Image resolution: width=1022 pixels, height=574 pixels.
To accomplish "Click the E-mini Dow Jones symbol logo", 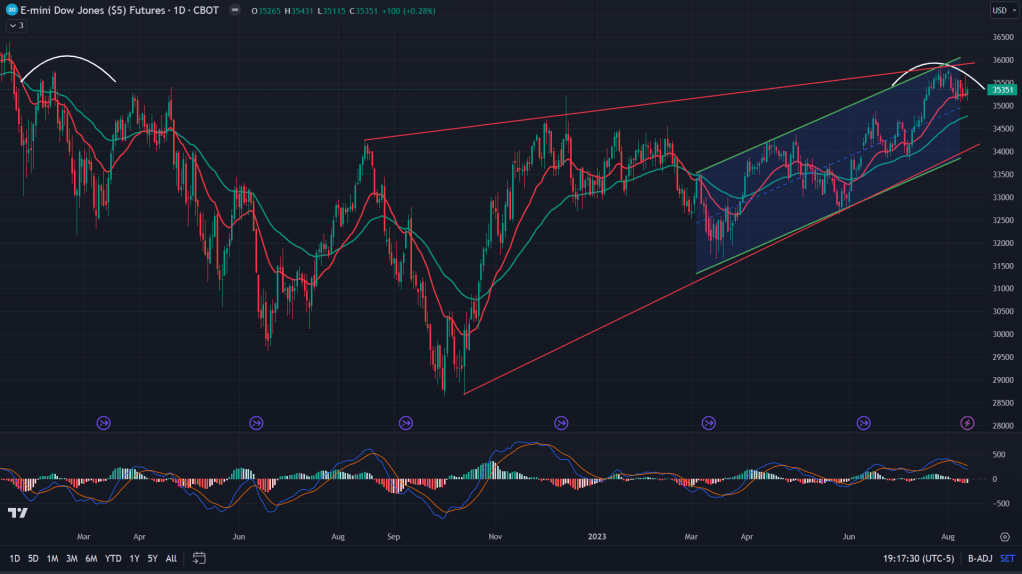I will pyautogui.click(x=10, y=11).
